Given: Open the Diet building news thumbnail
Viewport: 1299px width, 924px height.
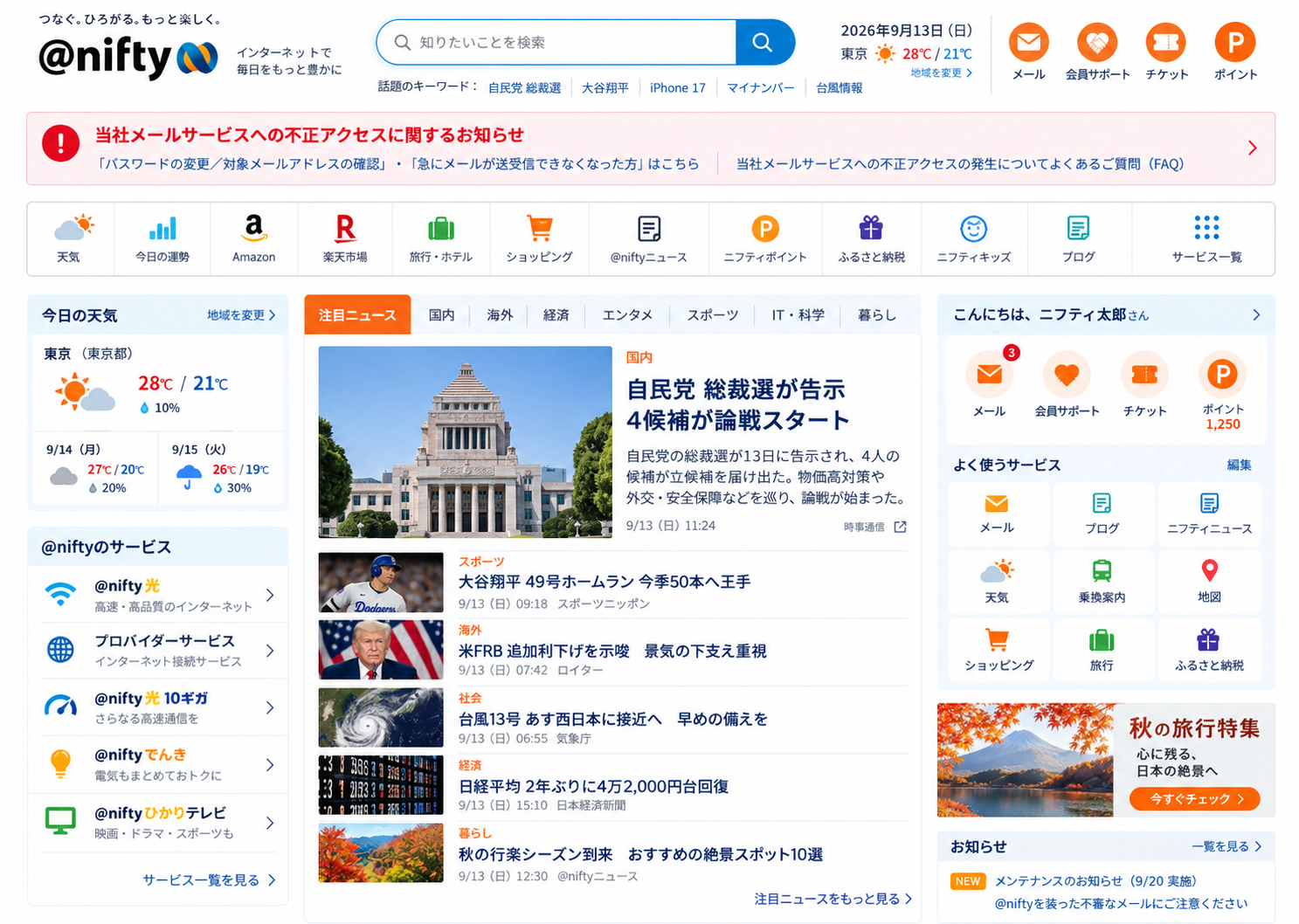Looking at the screenshot, I should [x=466, y=442].
